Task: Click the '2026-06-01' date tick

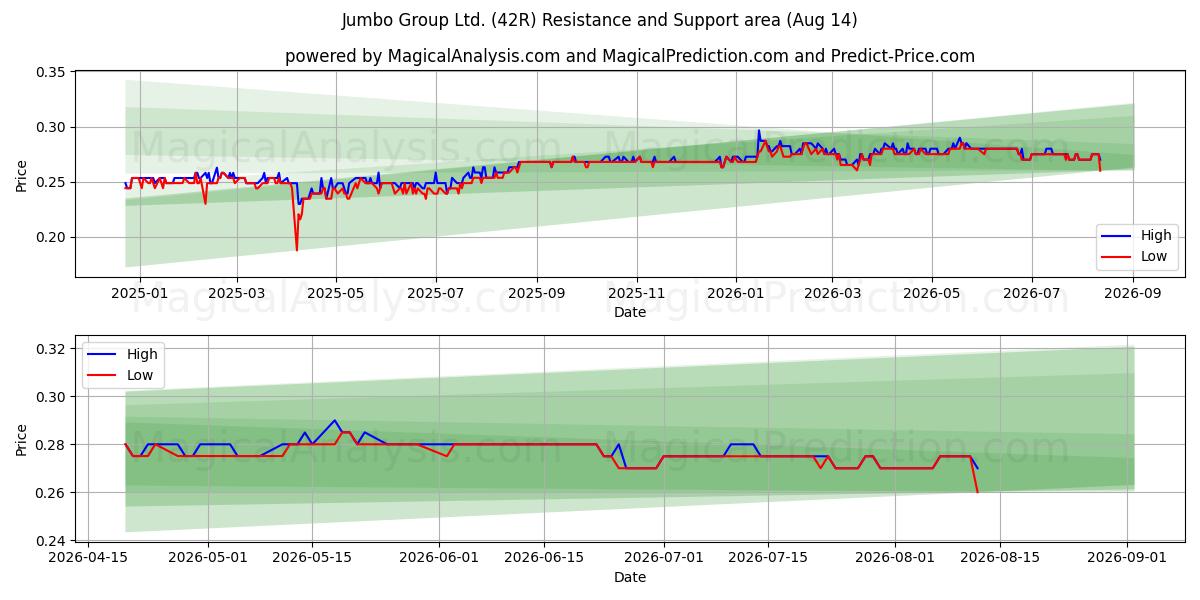Action: [x=439, y=558]
